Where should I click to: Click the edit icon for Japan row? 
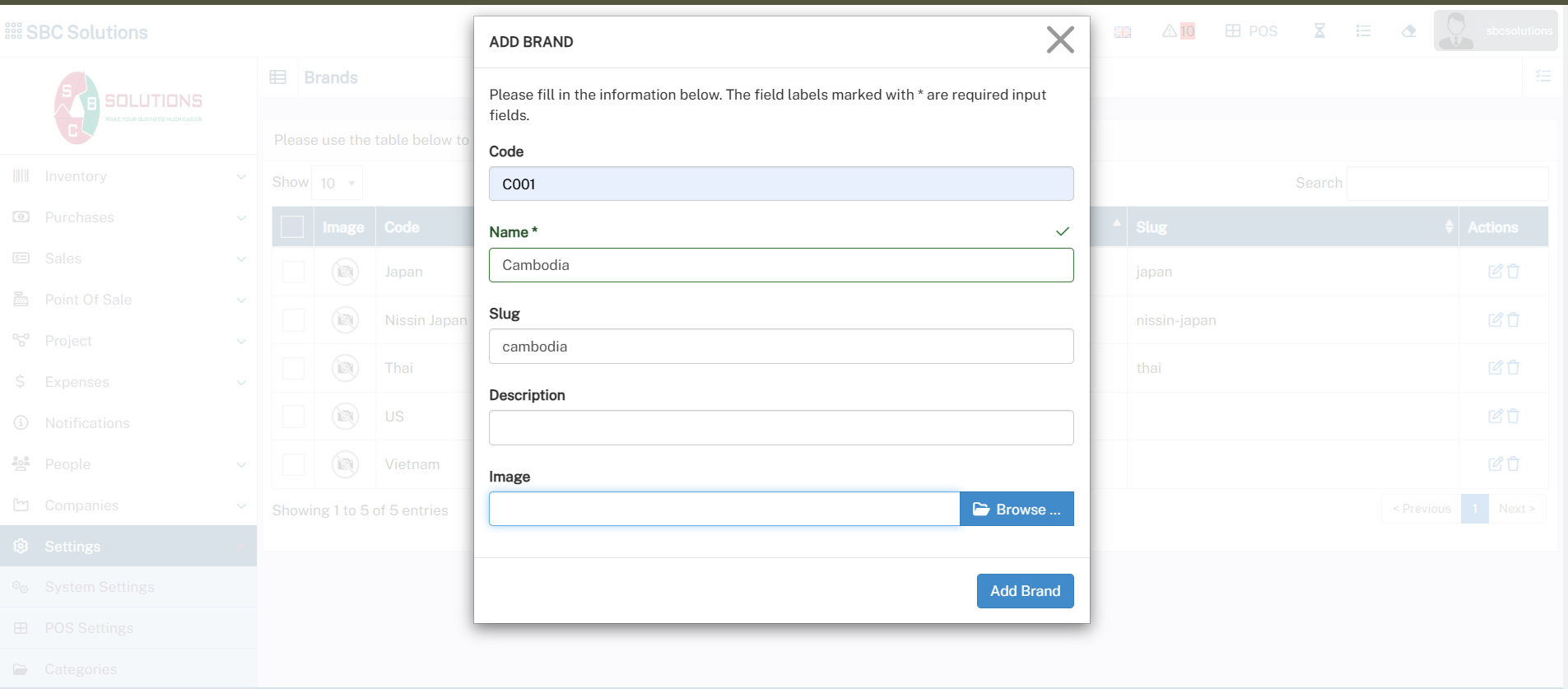tap(1495, 272)
